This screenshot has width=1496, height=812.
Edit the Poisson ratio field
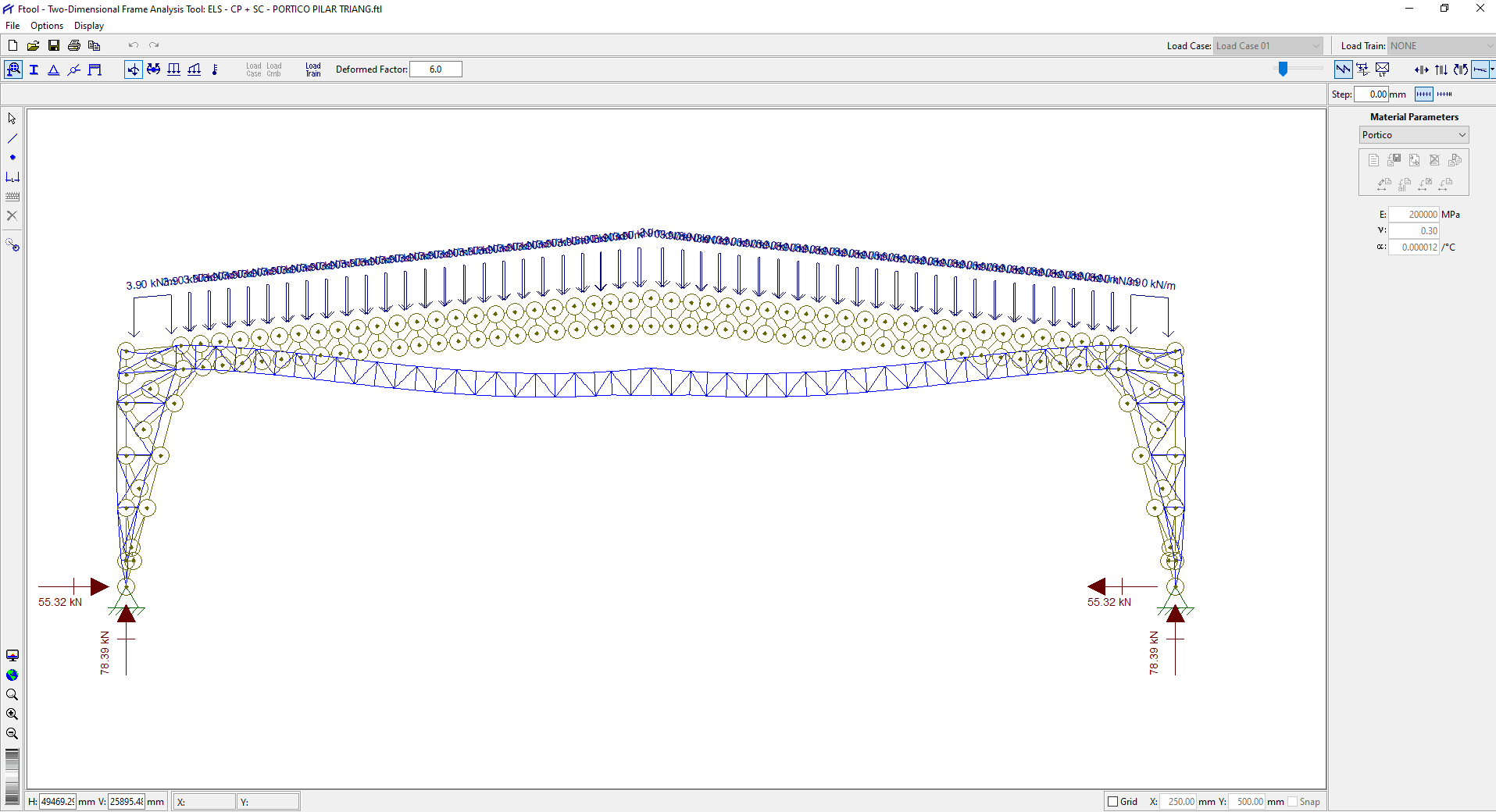tap(1414, 231)
